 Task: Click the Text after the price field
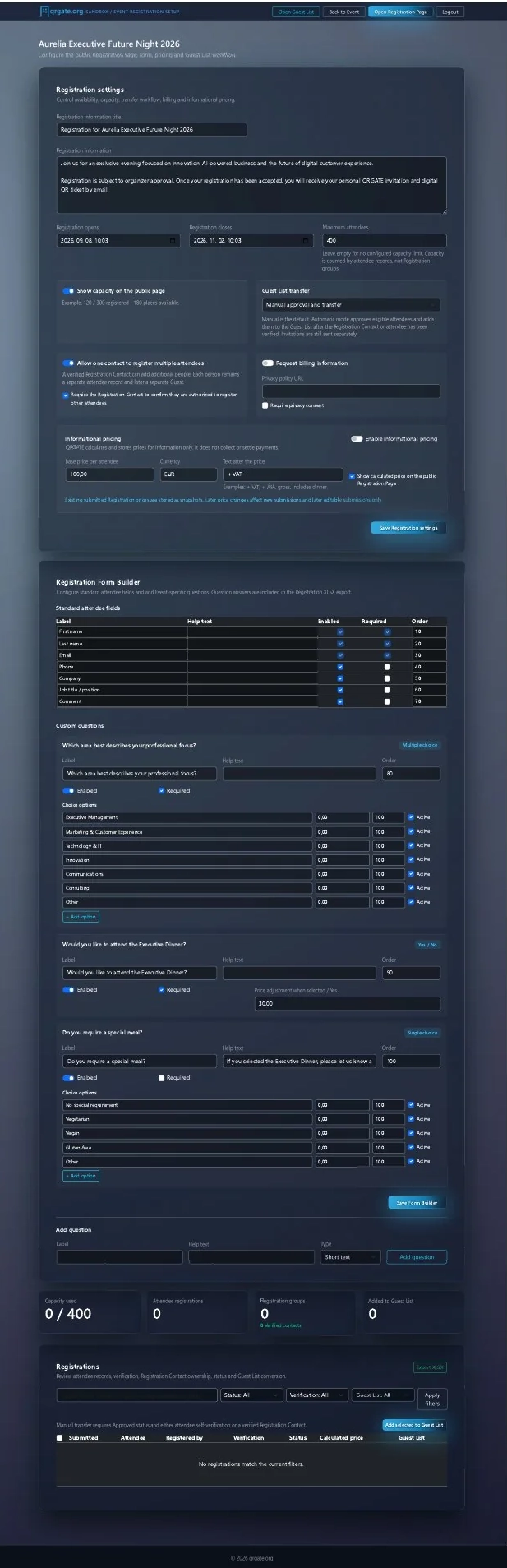click(x=283, y=474)
